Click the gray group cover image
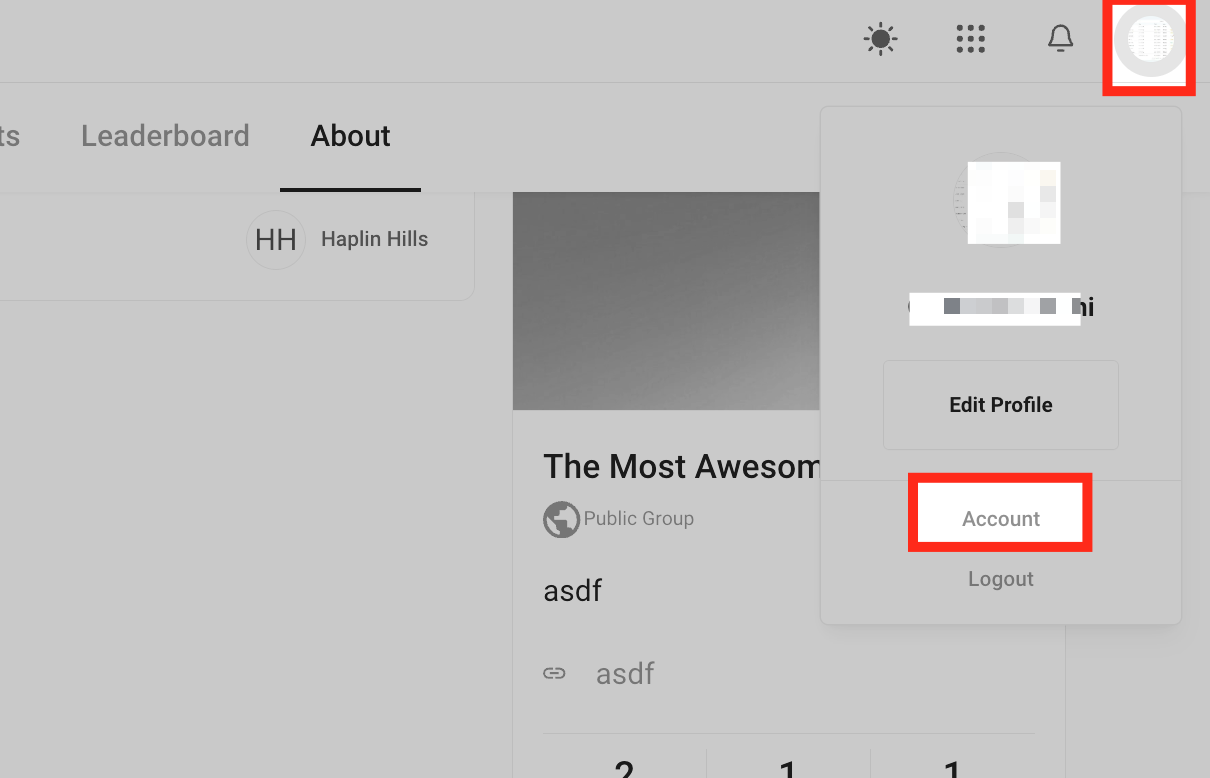The width and height of the screenshot is (1210, 778). [665, 300]
